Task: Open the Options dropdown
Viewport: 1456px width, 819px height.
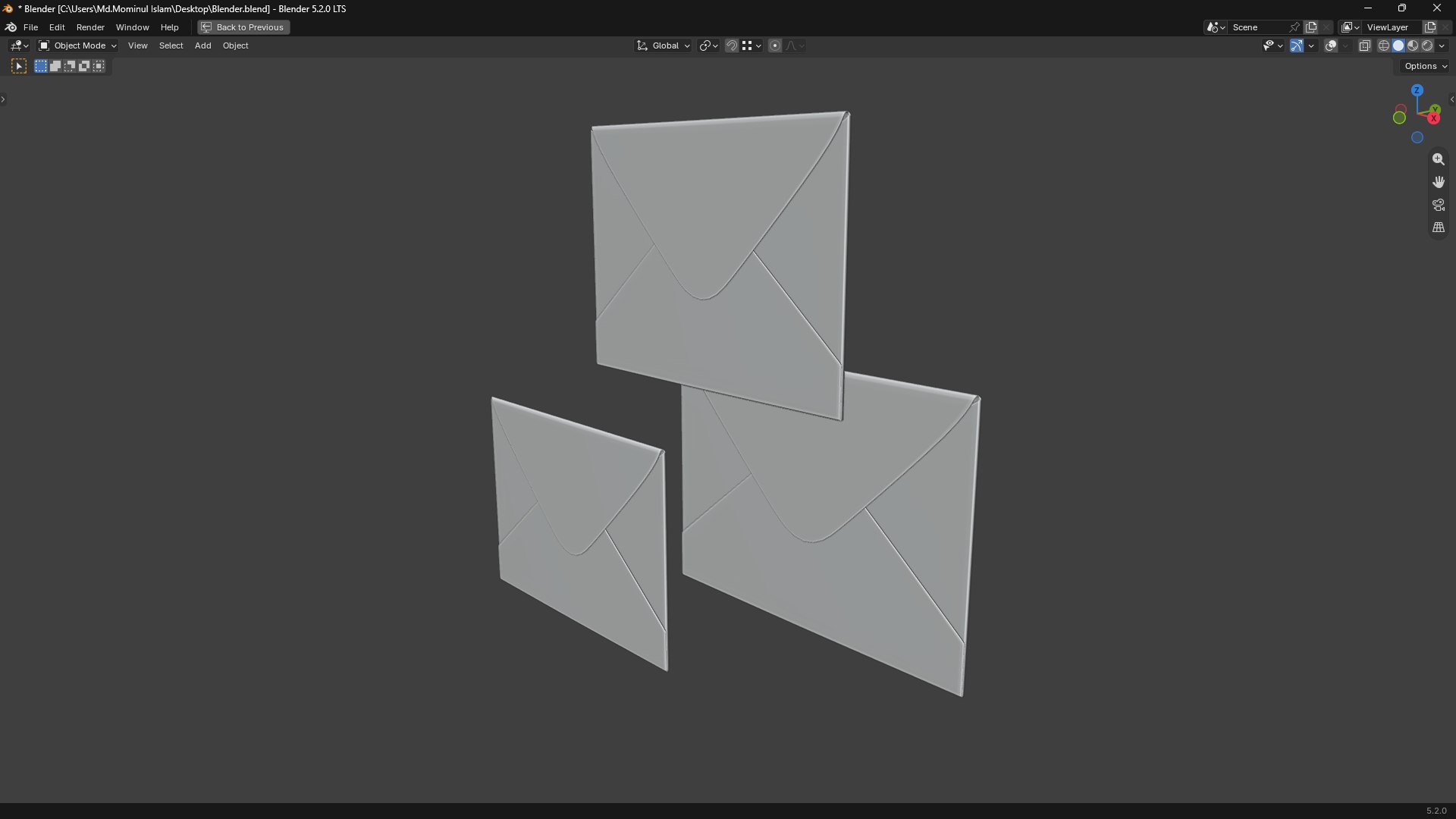Action: (1425, 67)
